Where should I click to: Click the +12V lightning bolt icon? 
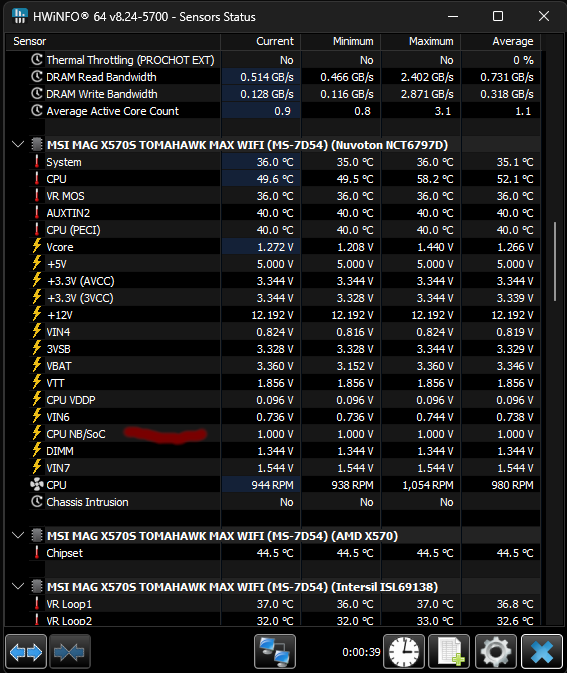(37, 315)
